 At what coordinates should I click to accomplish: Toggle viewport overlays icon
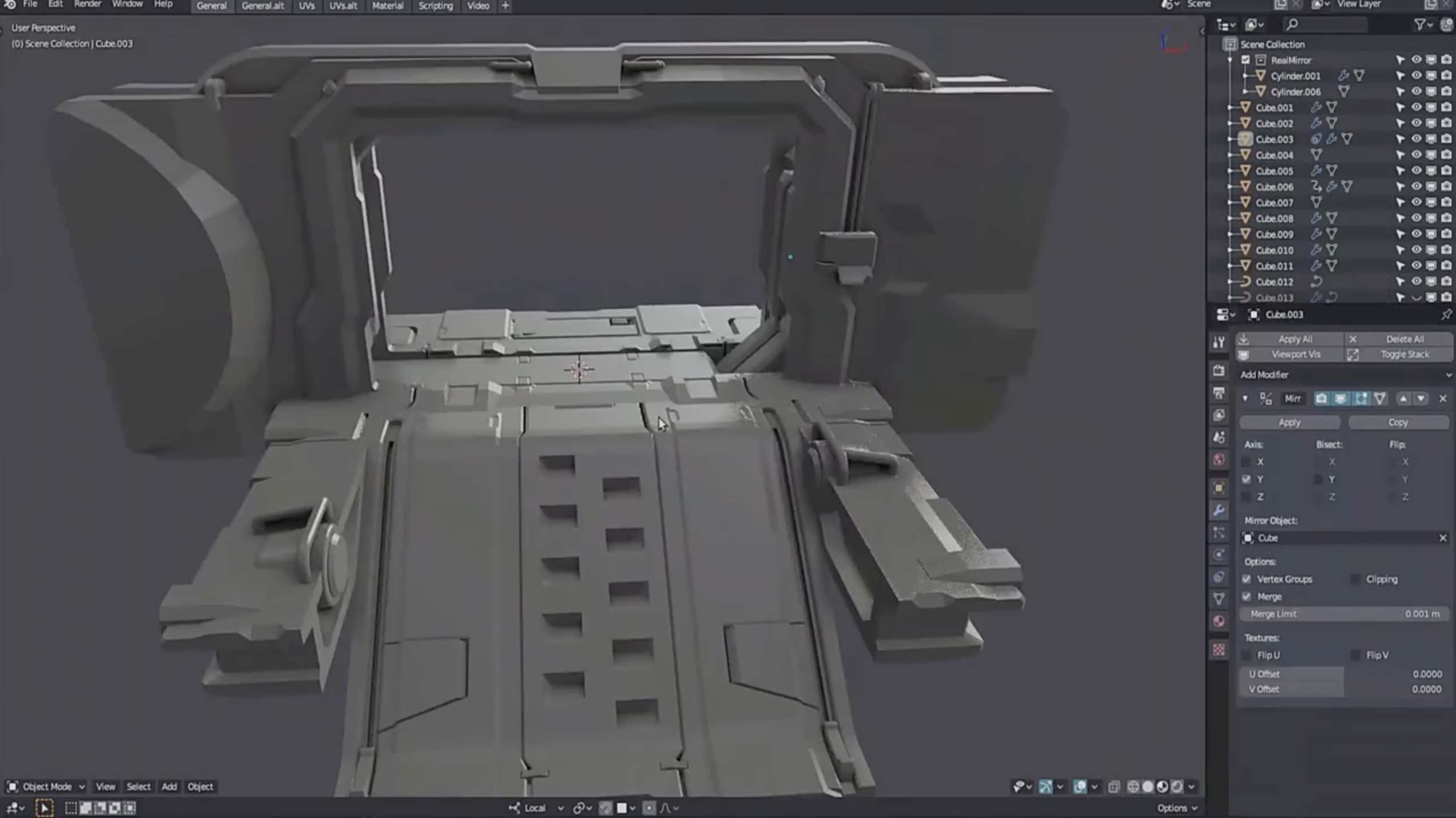(1080, 787)
